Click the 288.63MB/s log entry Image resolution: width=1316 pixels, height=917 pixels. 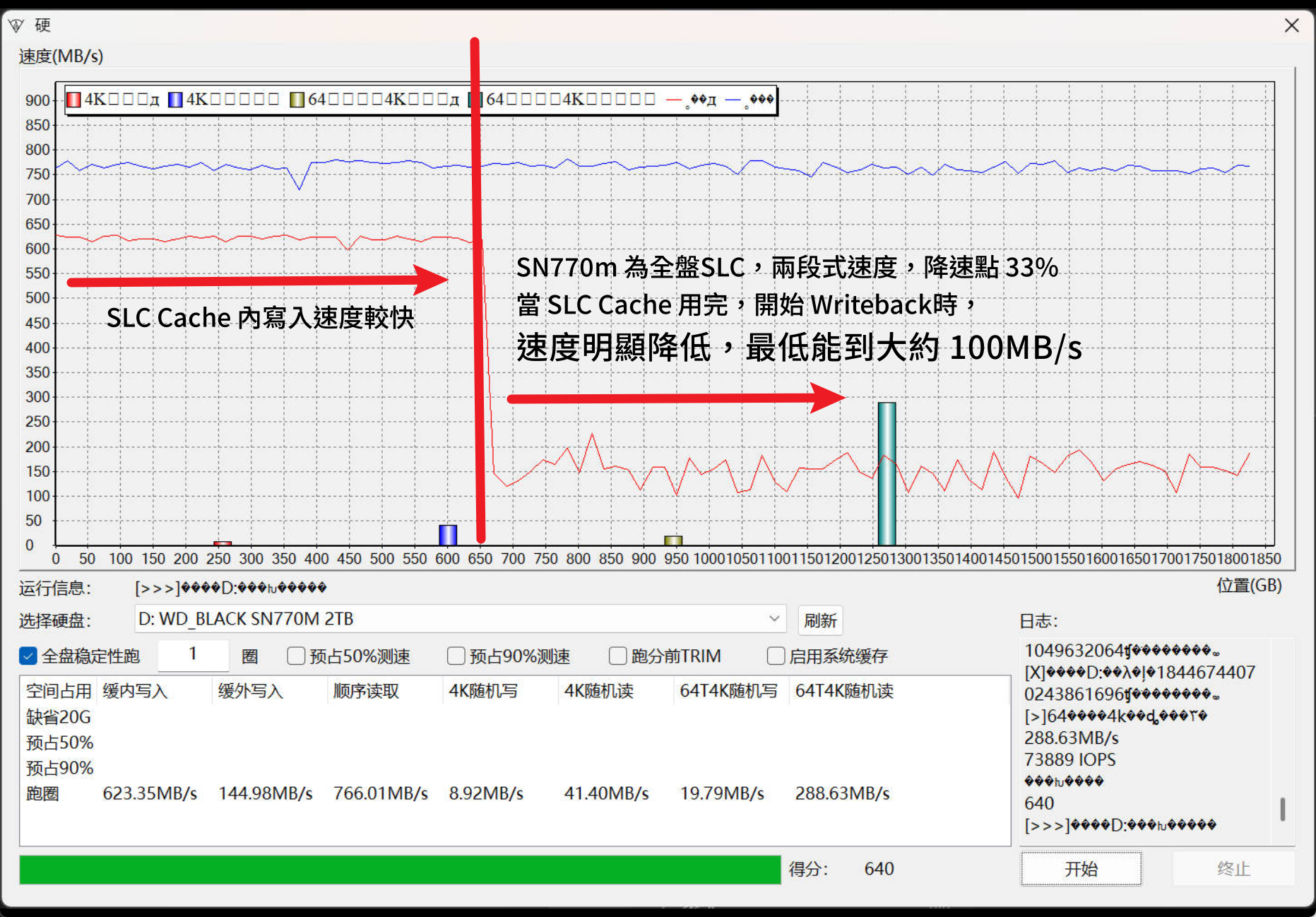pyautogui.click(x=1072, y=738)
